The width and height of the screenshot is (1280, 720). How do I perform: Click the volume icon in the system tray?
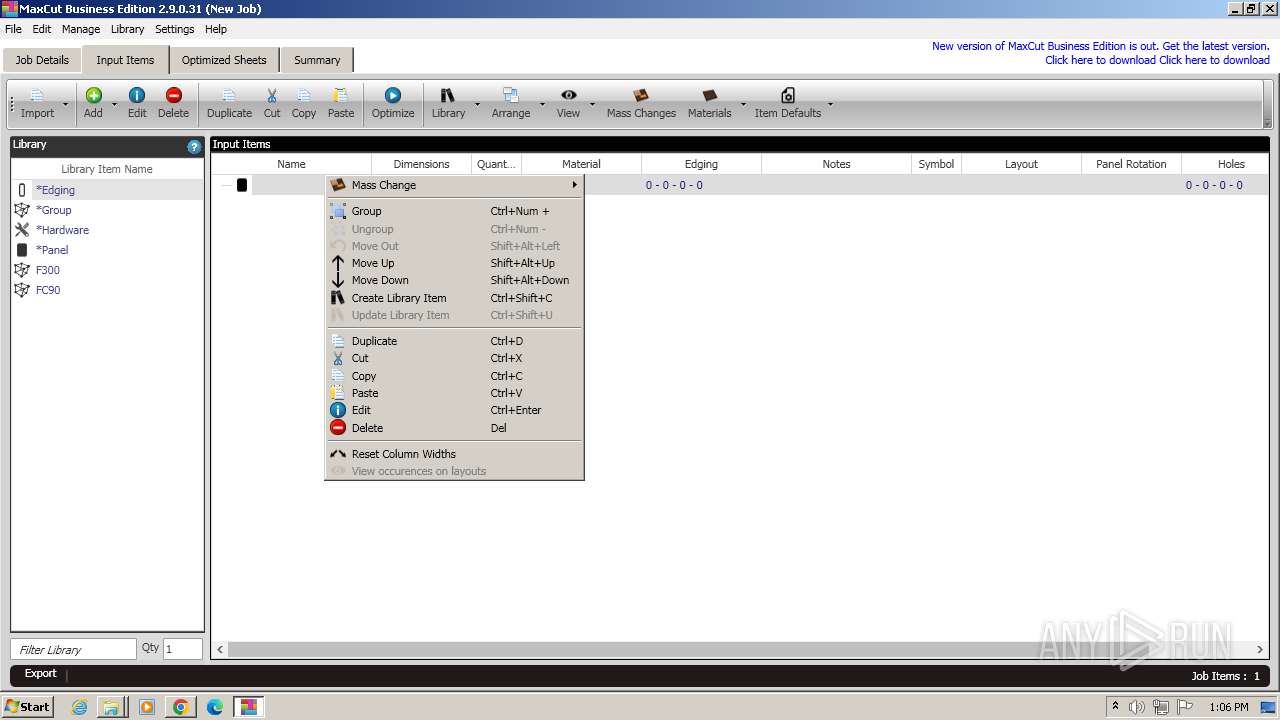(1137, 707)
